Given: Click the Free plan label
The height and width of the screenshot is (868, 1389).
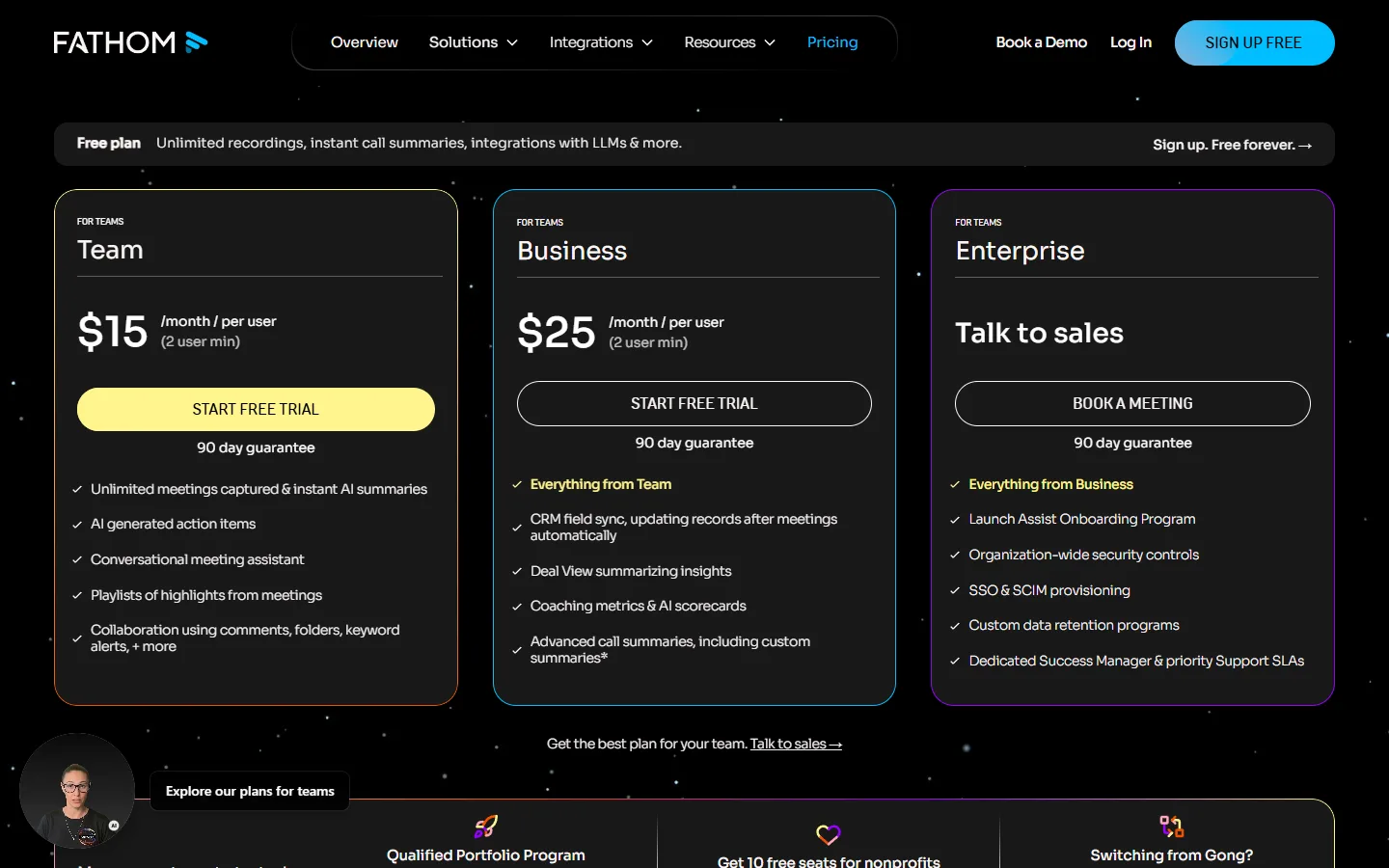Looking at the screenshot, I should click(x=109, y=143).
